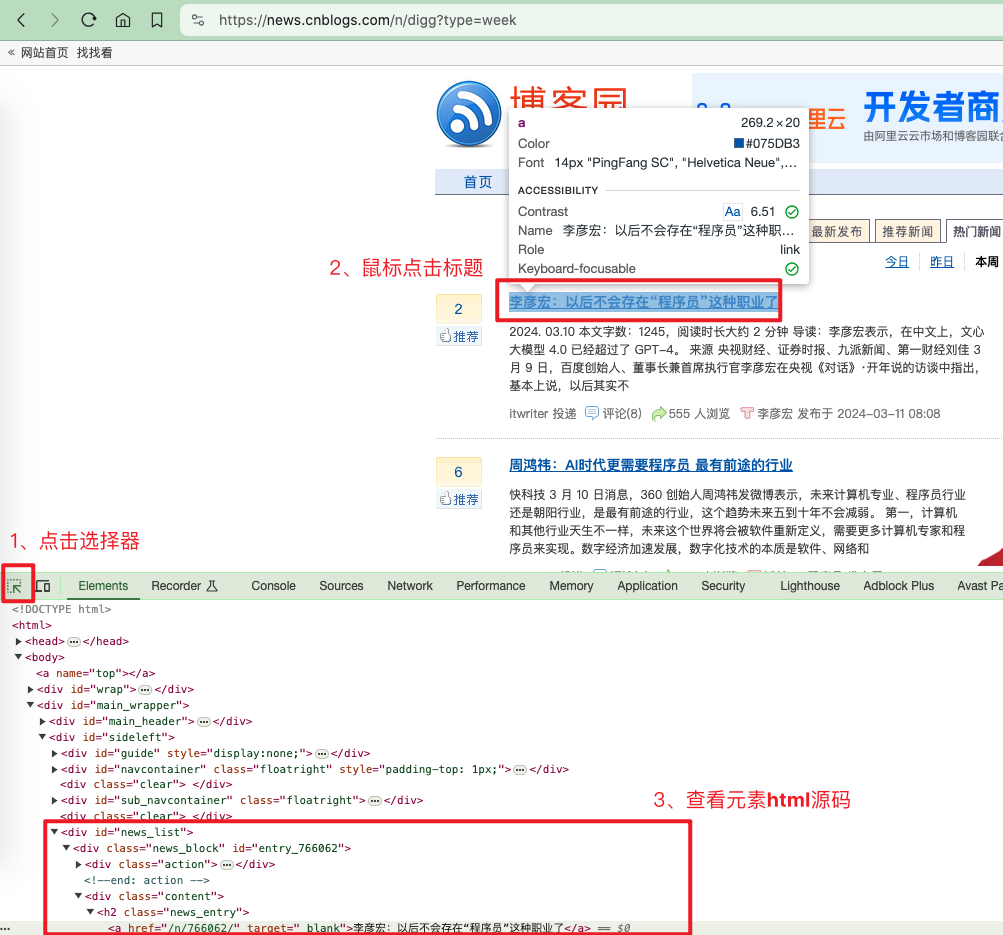Viewport: 1003px width, 935px height.
Task: Open the Sources tab
Action: pos(341,586)
